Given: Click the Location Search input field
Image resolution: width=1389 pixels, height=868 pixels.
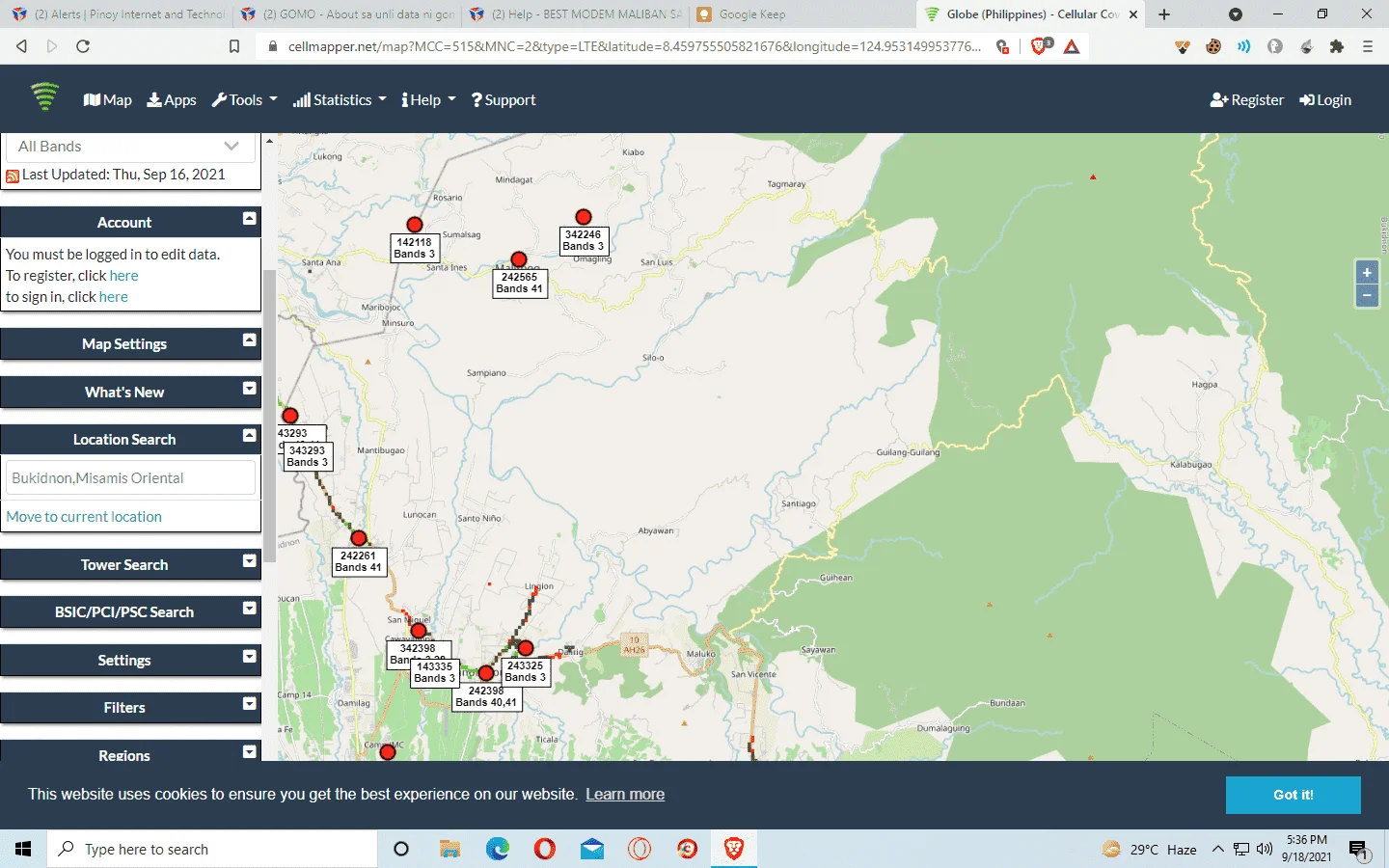Looking at the screenshot, I should pos(130,478).
